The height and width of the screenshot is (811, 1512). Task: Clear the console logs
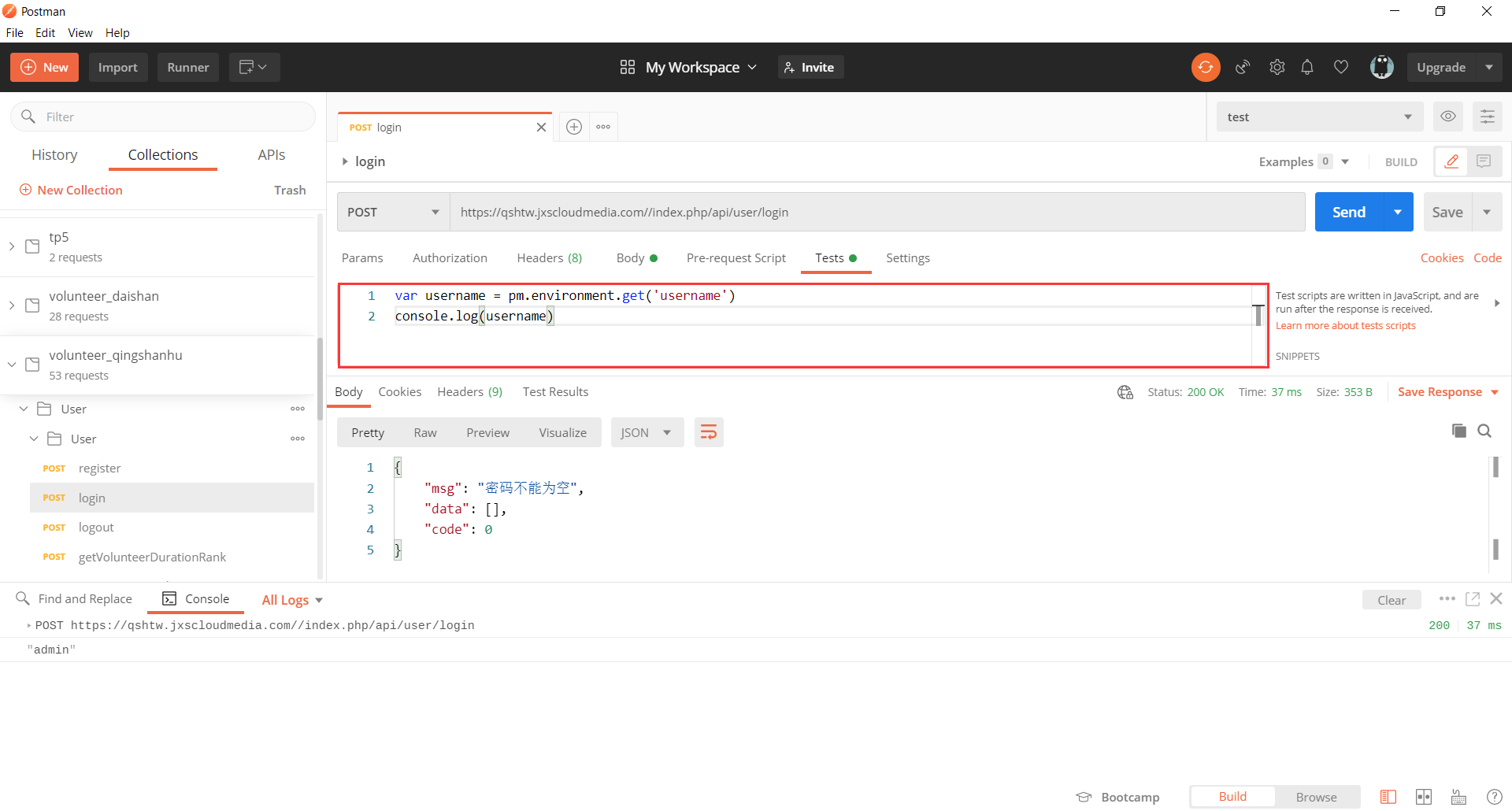click(x=1391, y=600)
